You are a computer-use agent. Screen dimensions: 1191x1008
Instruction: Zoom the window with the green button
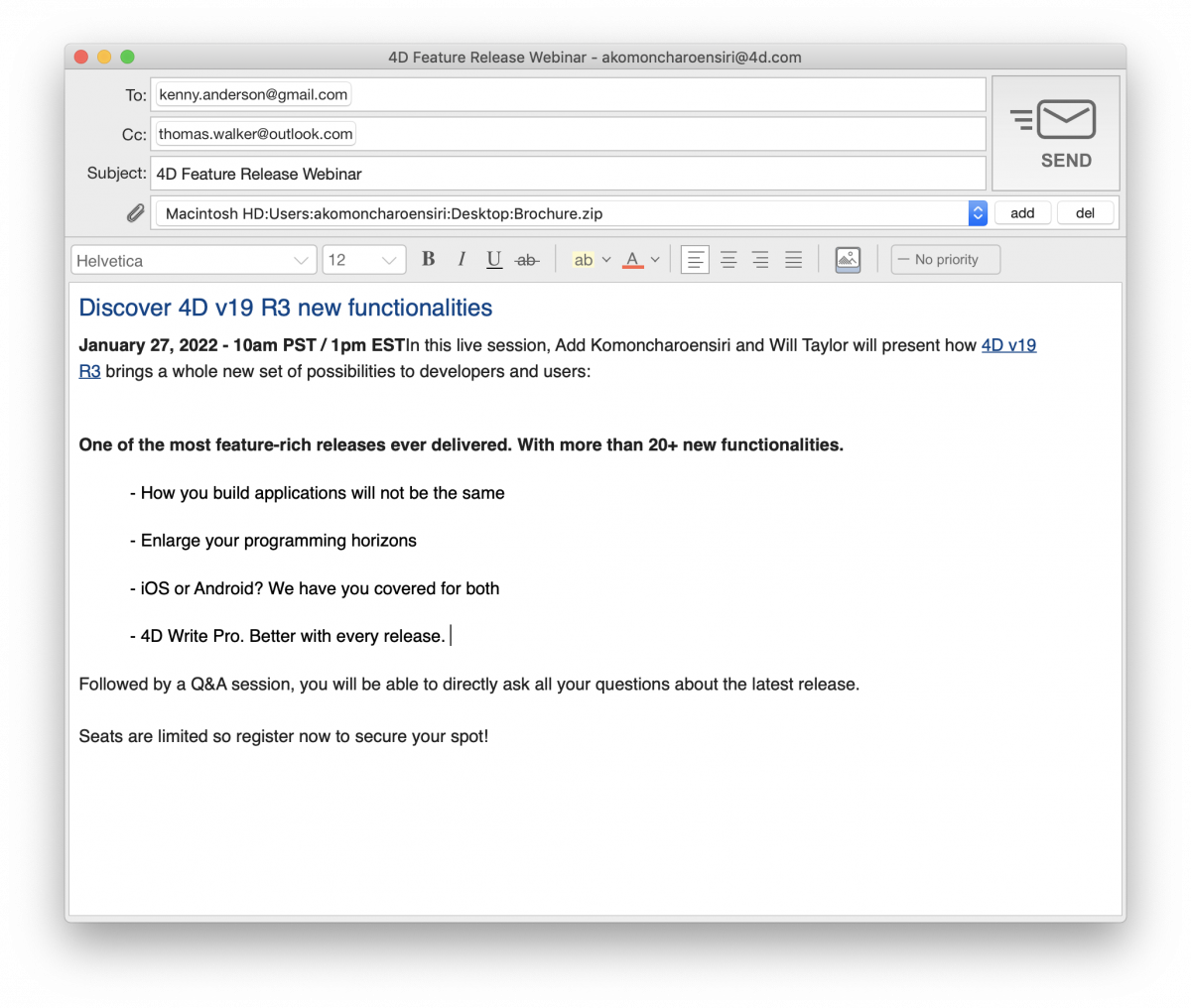(x=127, y=58)
